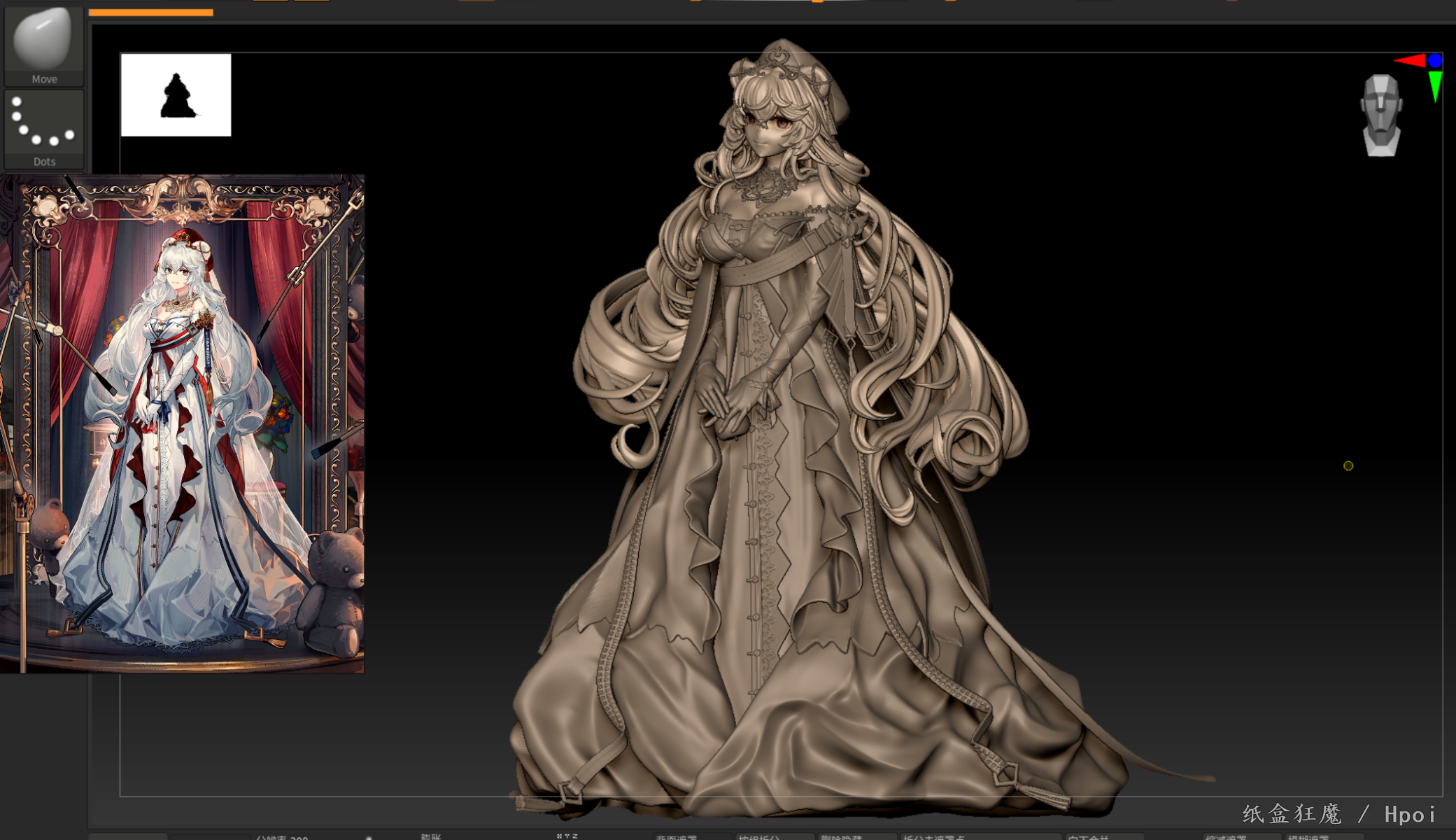Click the small yellow circle marker
Screen dimensions: 1456x840
pos(1348,466)
